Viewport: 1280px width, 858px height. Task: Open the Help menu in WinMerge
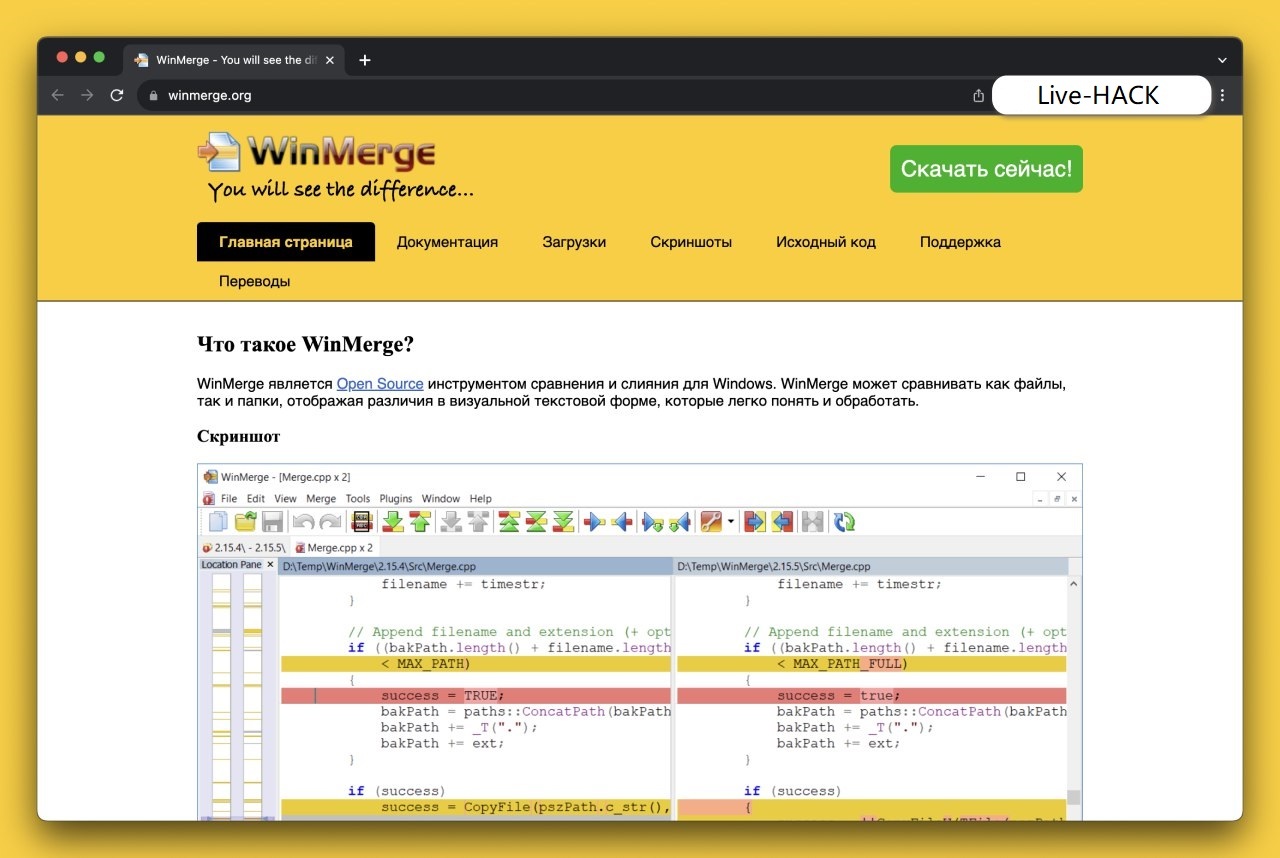pyautogui.click(x=481, y=498)
